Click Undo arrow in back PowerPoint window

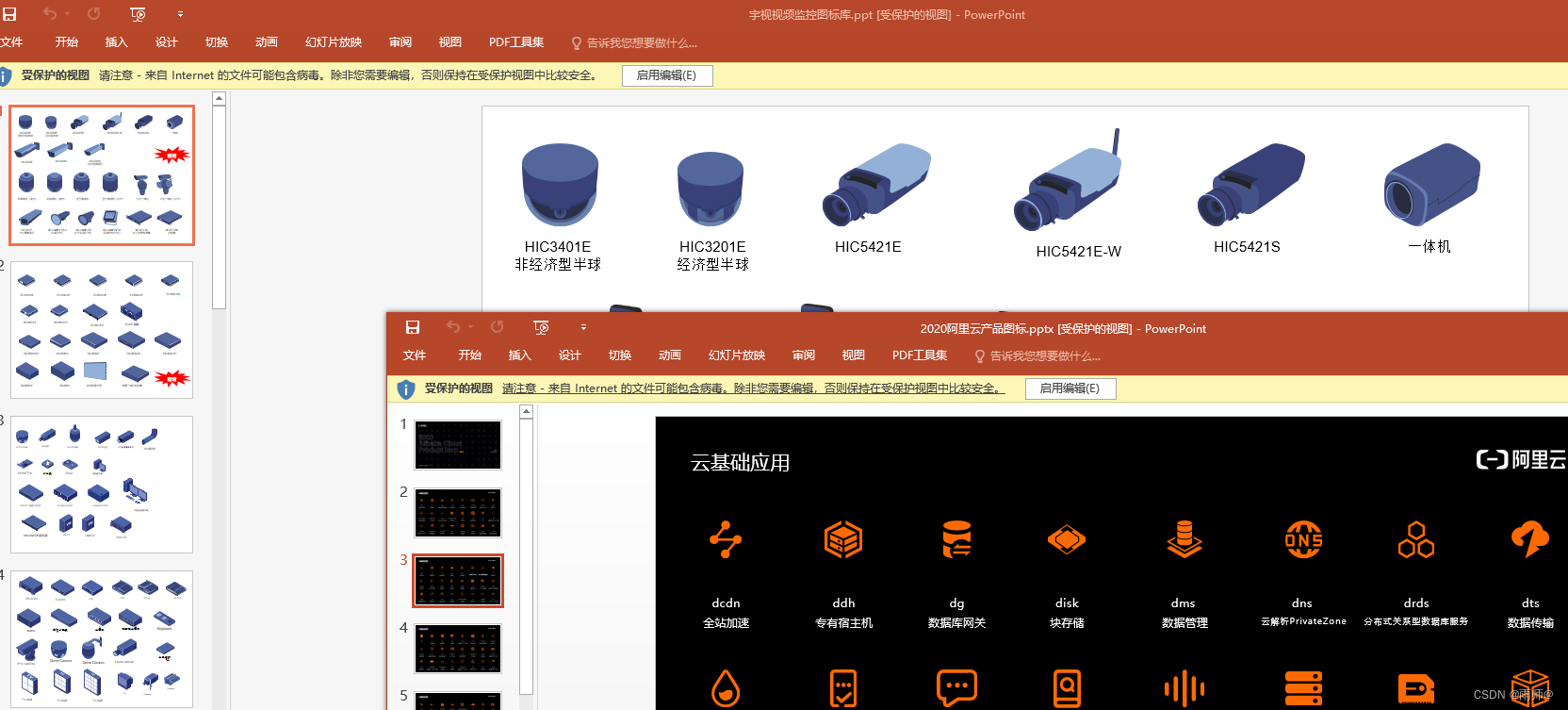[49, 14]
